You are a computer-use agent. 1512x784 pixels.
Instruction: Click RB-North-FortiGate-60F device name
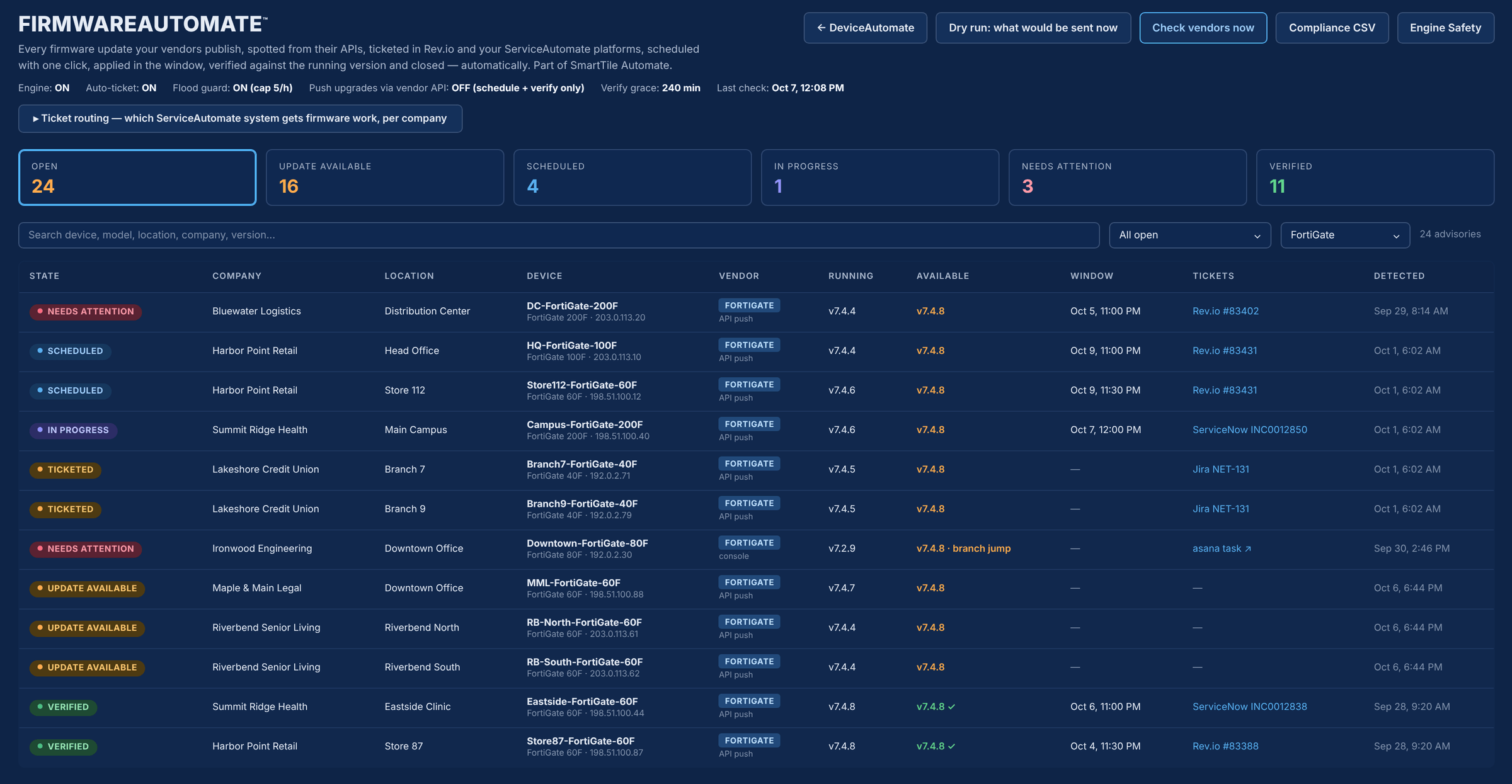coord(584,622)
